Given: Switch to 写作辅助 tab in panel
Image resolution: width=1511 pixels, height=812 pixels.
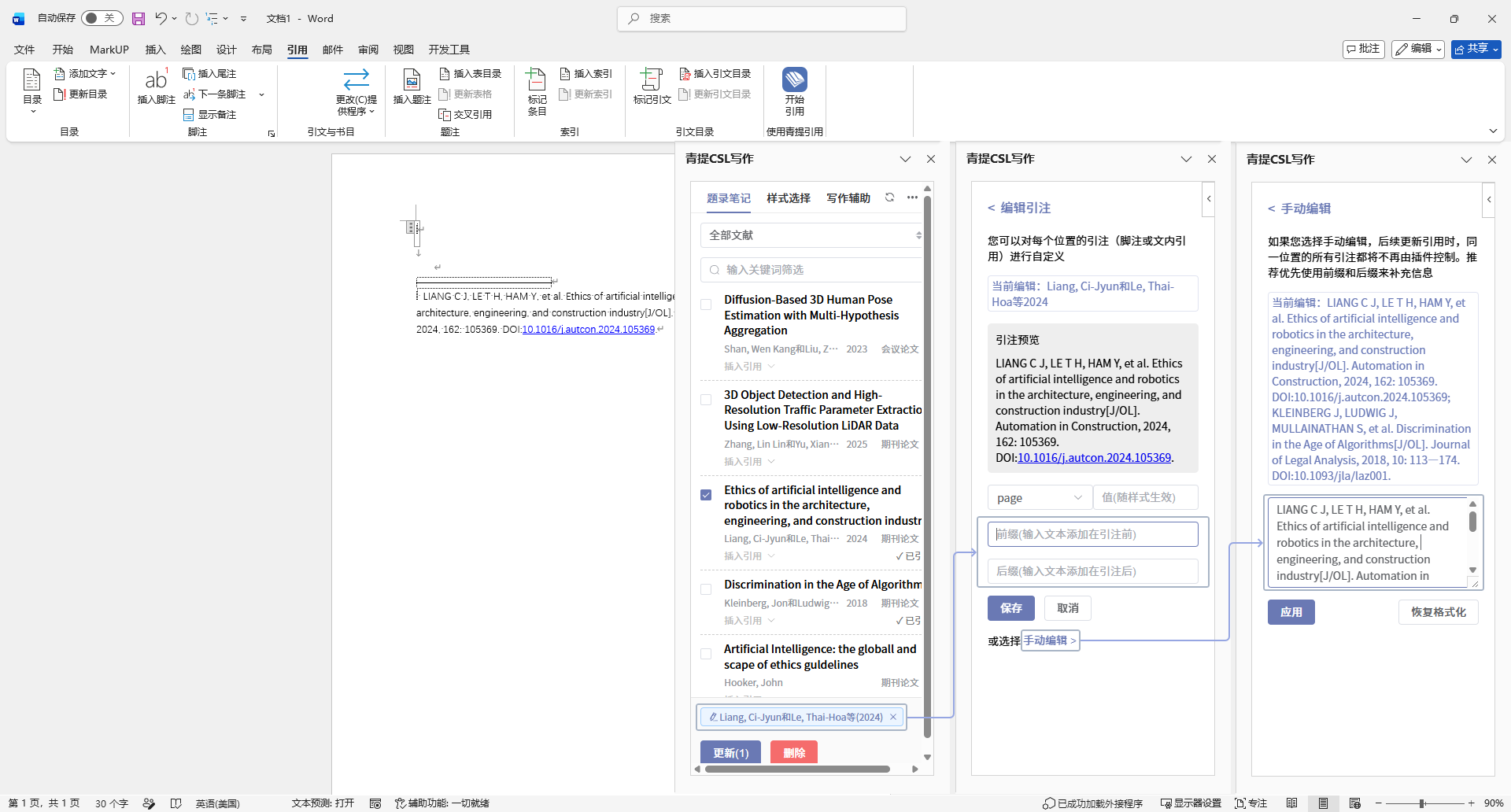Looking at the screenshot, I should pos(848,198).
